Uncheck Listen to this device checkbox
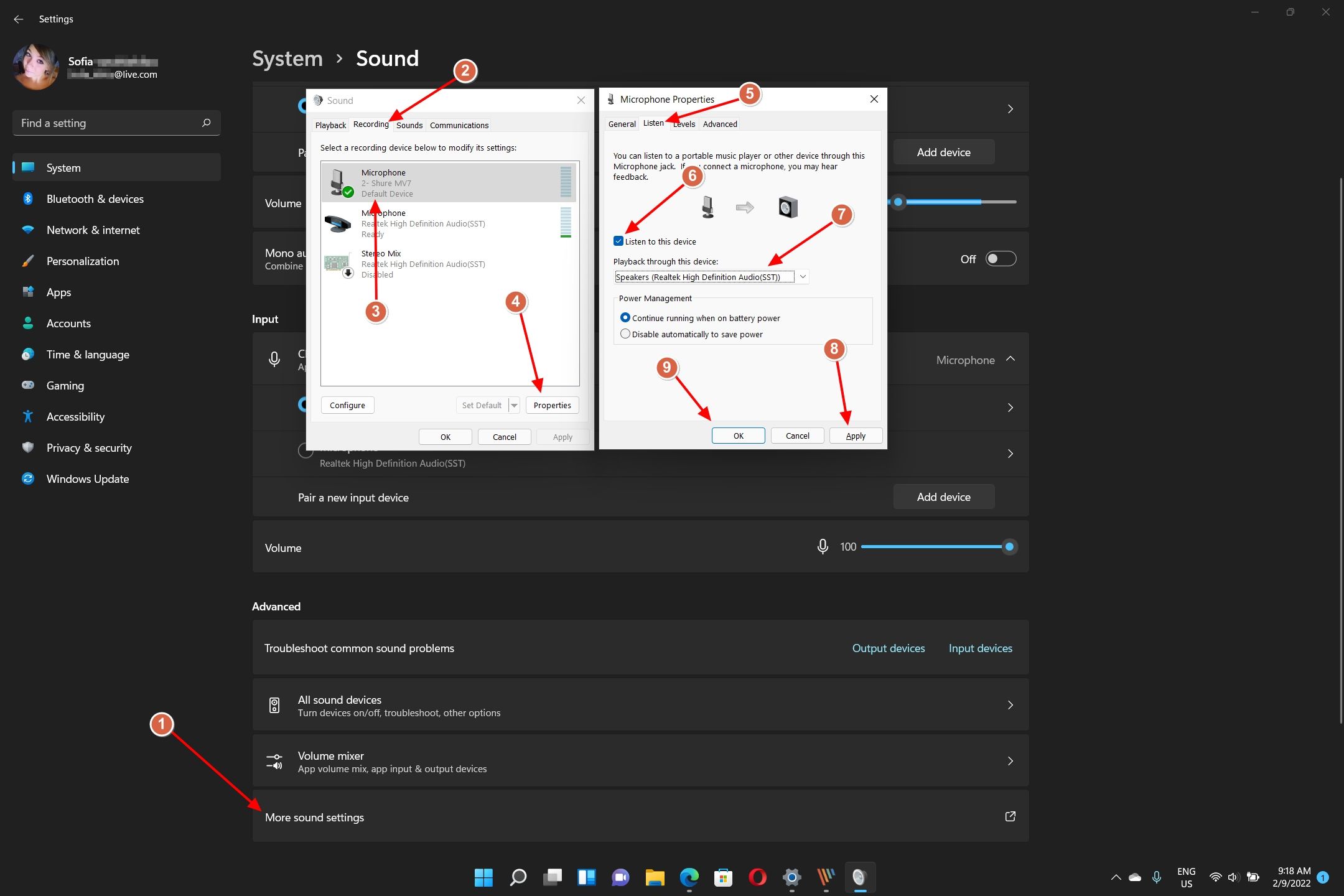The width and height of the screenshot is (1344, 896). coord(618,241)
